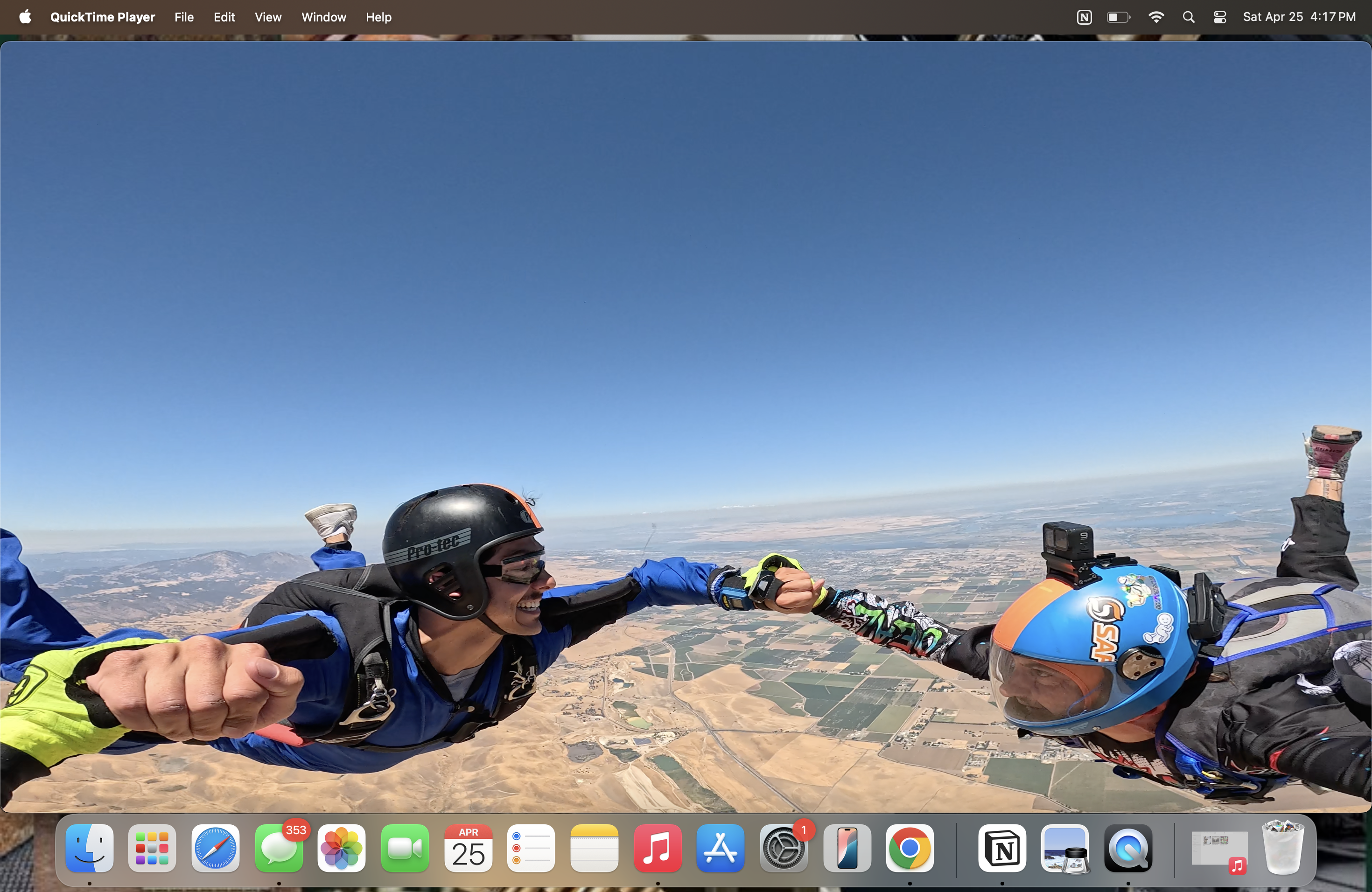Open the Notion app in Dock
The height and width of the screenshot is (892, 1372).
coord(1002,848)
